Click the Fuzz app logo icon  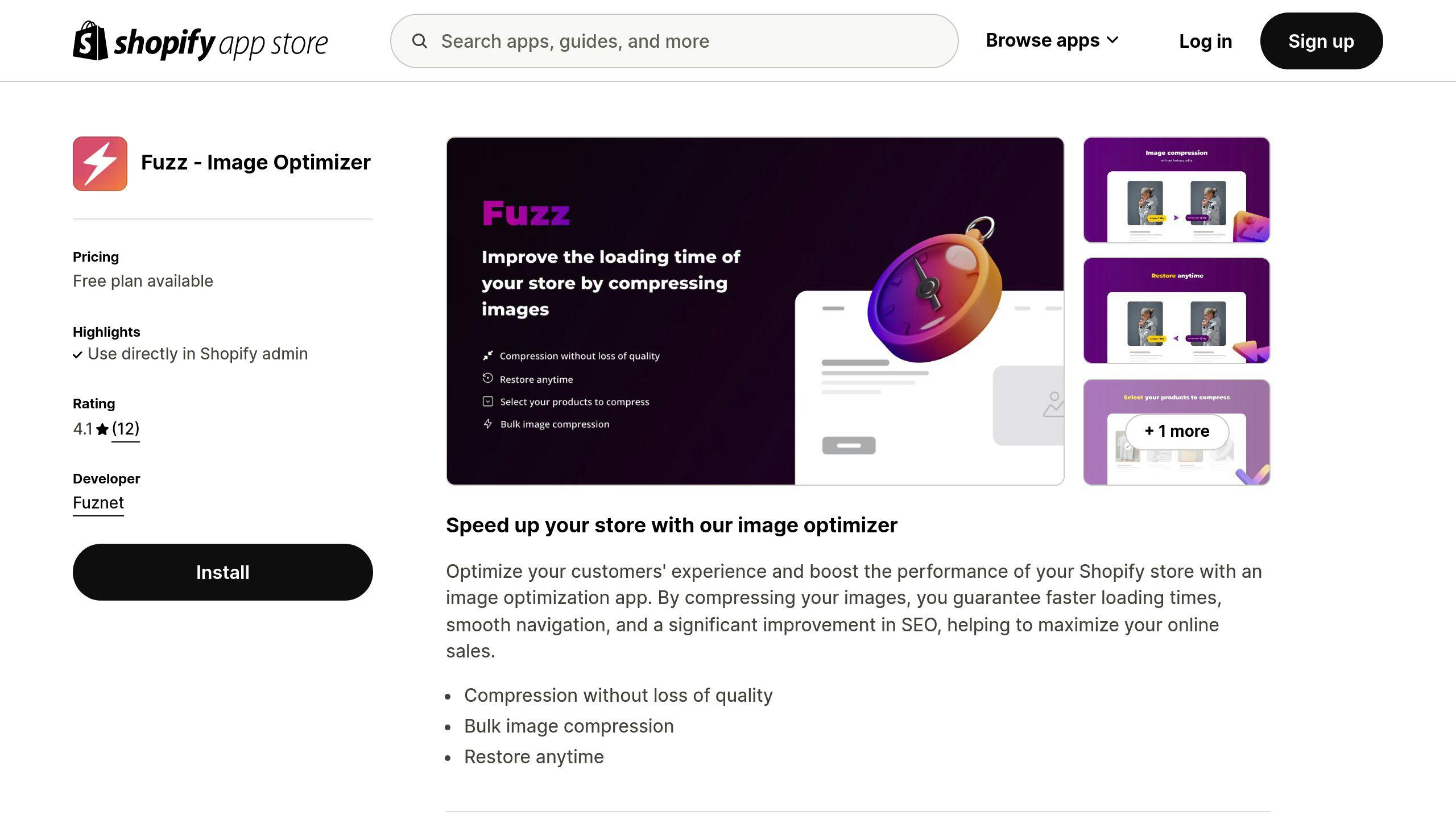[100, 163]
